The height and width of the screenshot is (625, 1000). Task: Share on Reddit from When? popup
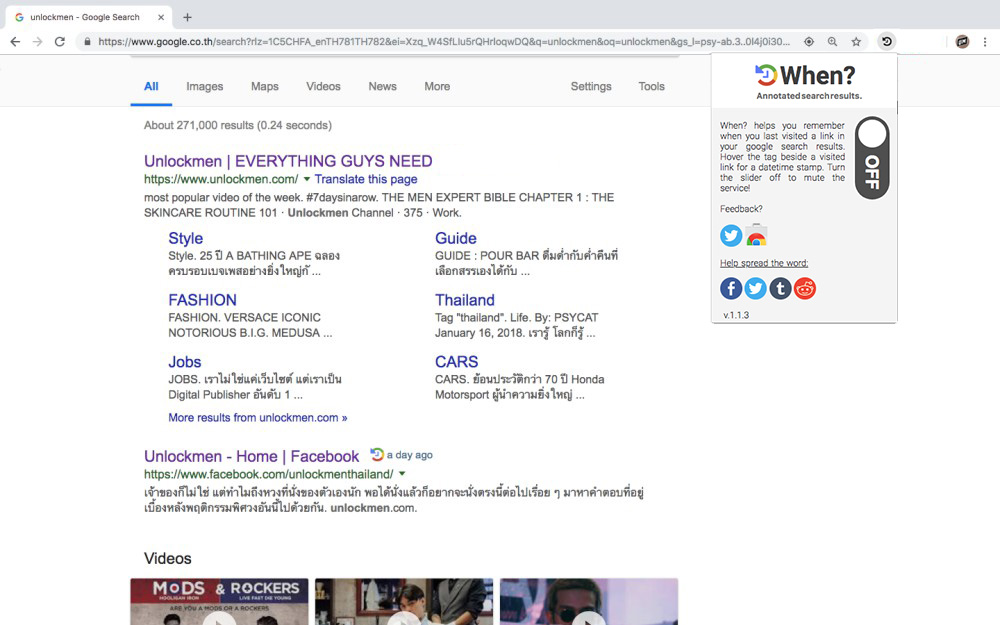click(x=805, y=288)
